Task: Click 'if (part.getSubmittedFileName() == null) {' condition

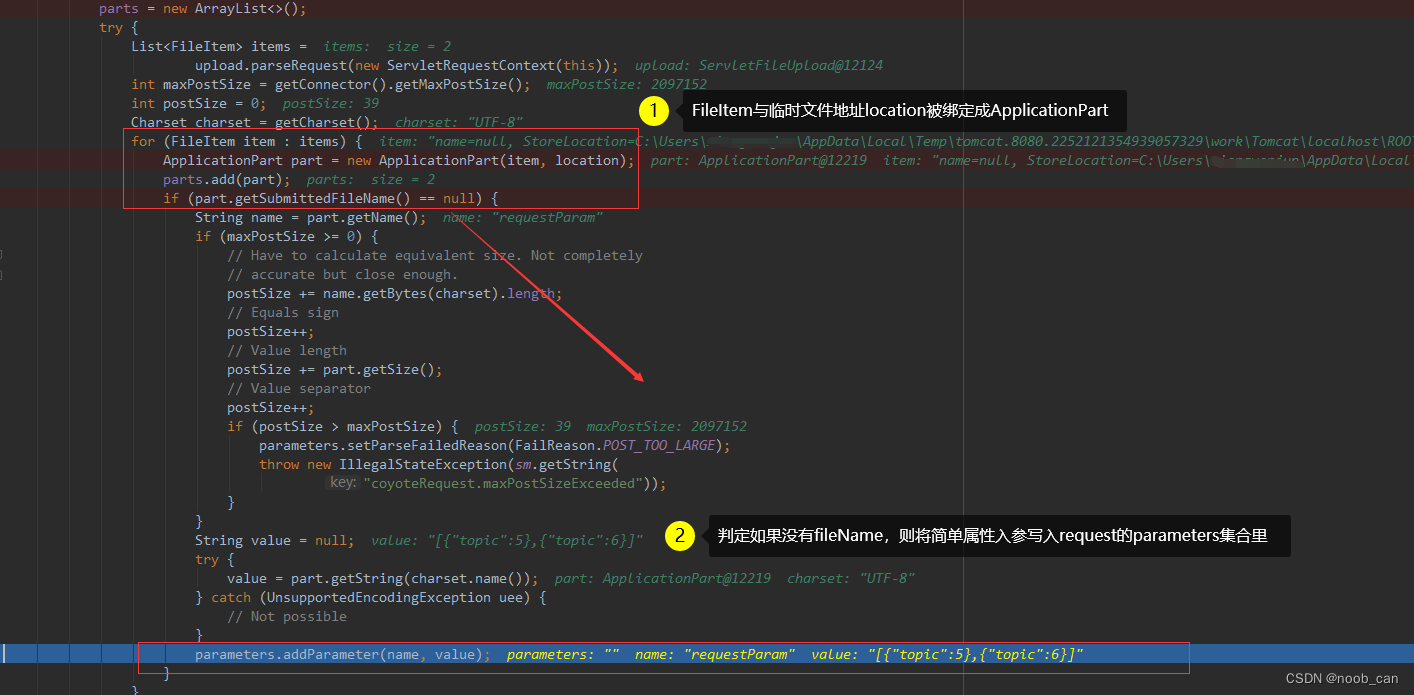Action: tap(331, 198)
